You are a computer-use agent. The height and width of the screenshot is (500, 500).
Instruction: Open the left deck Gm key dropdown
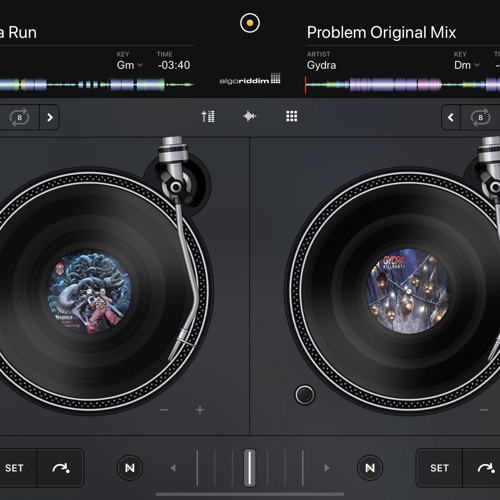[x=129, y=65]
